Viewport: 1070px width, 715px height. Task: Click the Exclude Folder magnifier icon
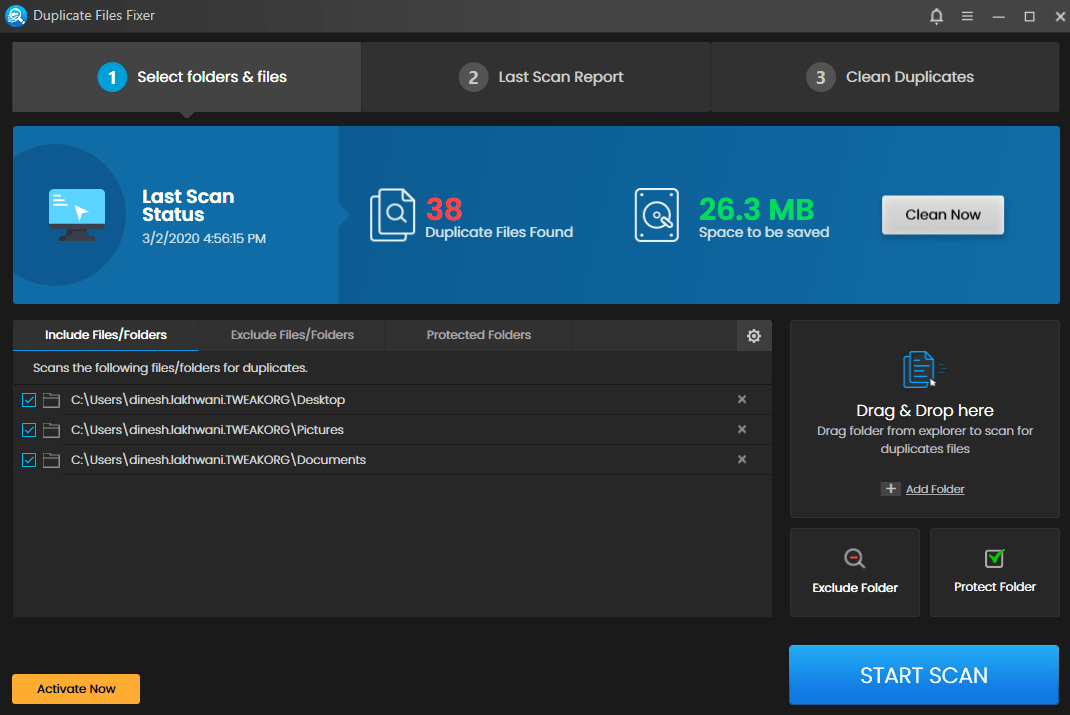[x=854, y=558]
